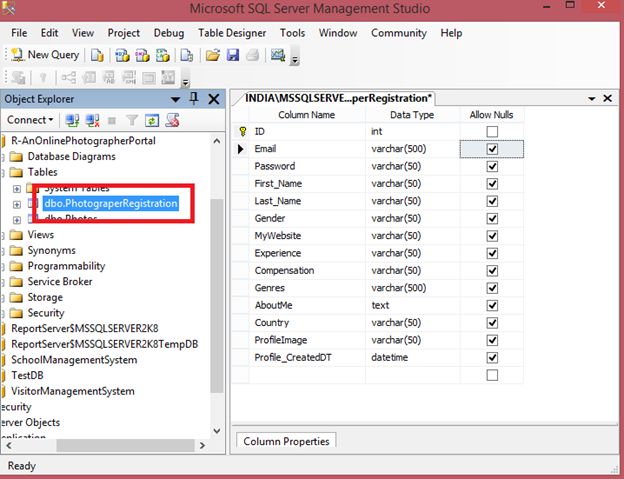Viewport: 624px width, 479px height.
Task: Open the Activity Monitor icon
Action: pyautogui.click(x=278, y=55)
